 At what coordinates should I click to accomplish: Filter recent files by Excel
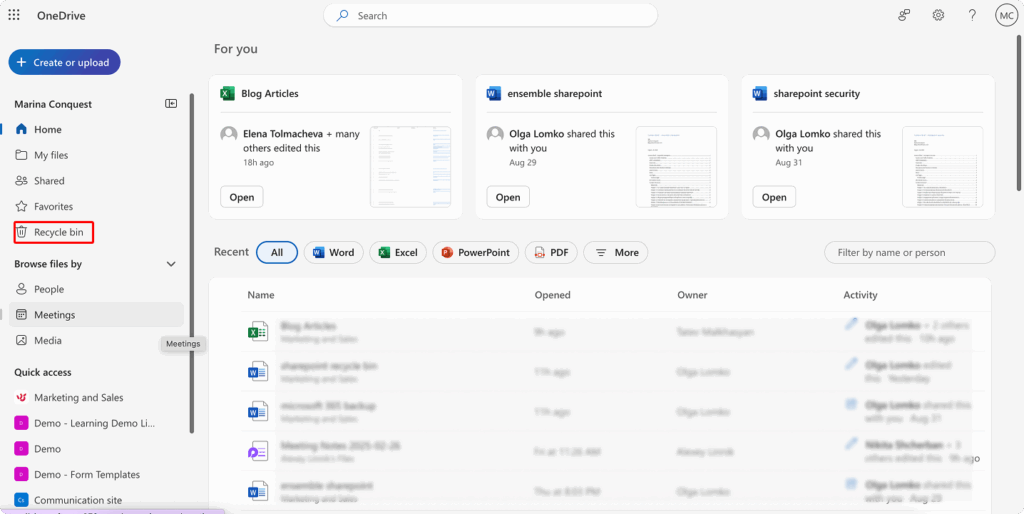pyautogui.click(x=398, y=252)
